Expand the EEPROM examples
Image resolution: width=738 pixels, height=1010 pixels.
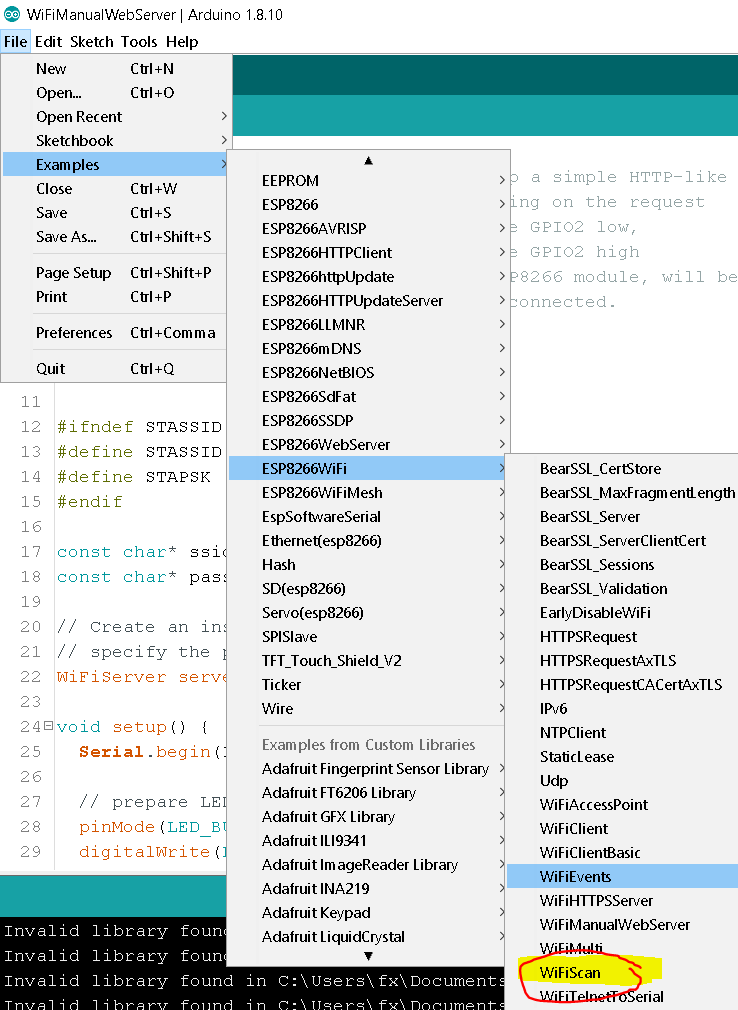point(368,180)
